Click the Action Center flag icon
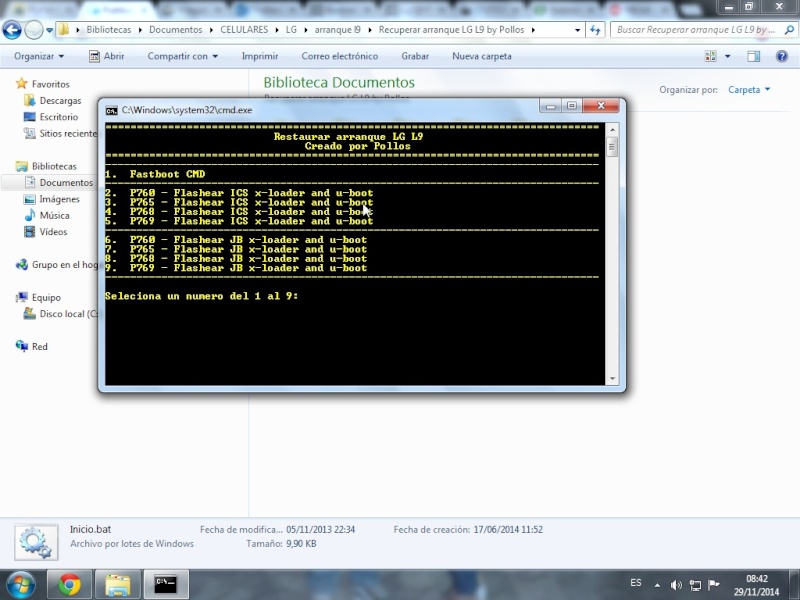Screen dimensions: 800x600 click(713, 585)
